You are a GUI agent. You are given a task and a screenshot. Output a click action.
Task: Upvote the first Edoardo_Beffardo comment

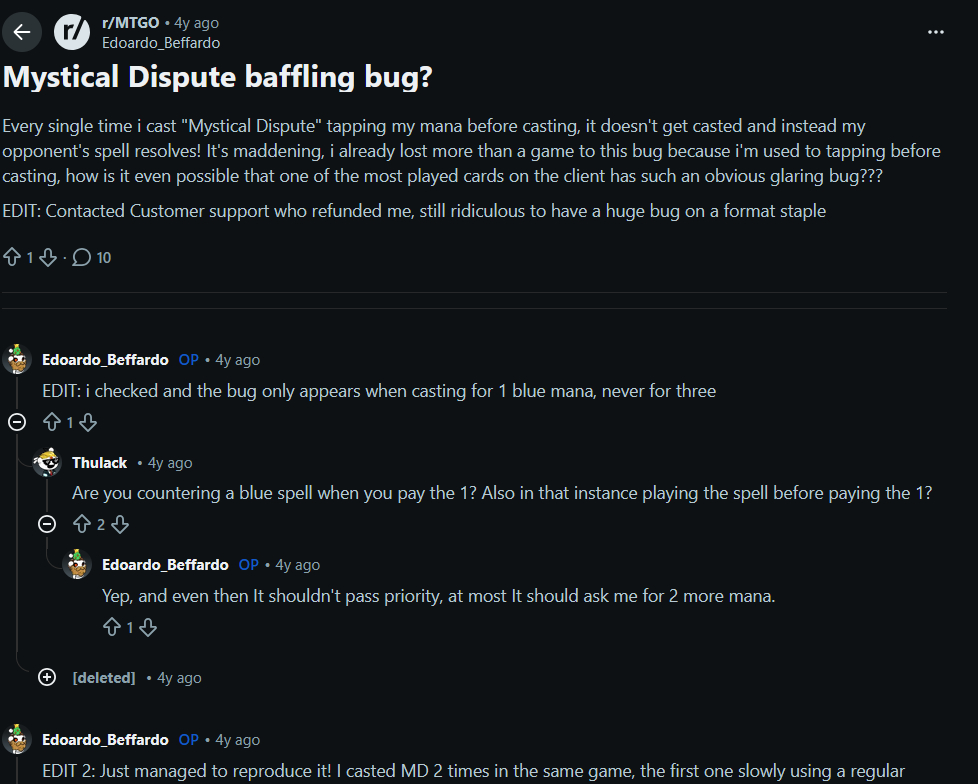52,422
